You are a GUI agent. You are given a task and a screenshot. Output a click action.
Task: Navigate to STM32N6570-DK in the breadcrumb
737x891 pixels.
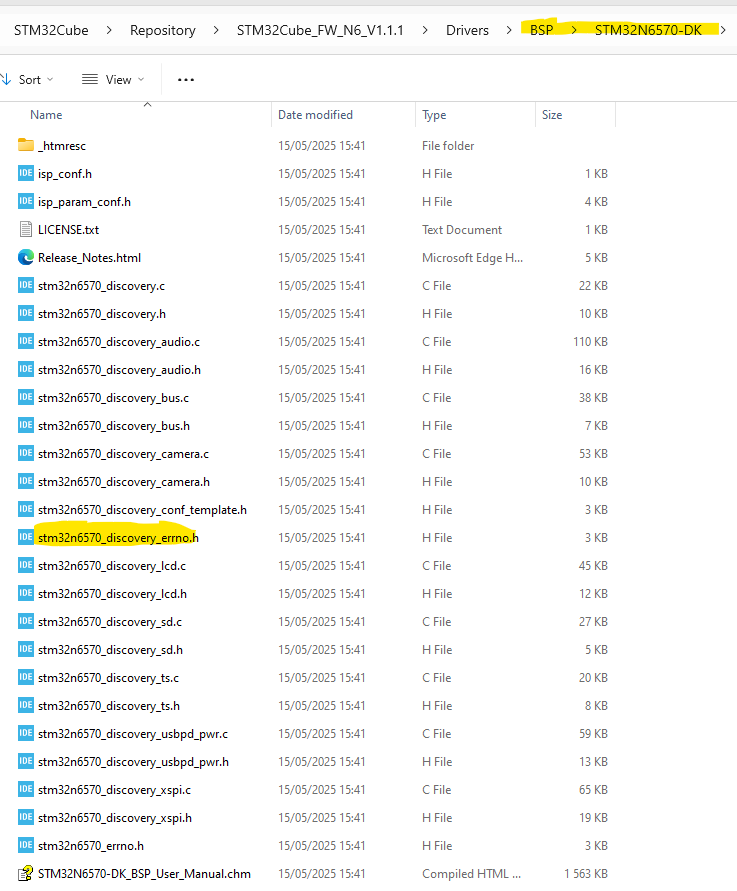[x=648, y=30]
